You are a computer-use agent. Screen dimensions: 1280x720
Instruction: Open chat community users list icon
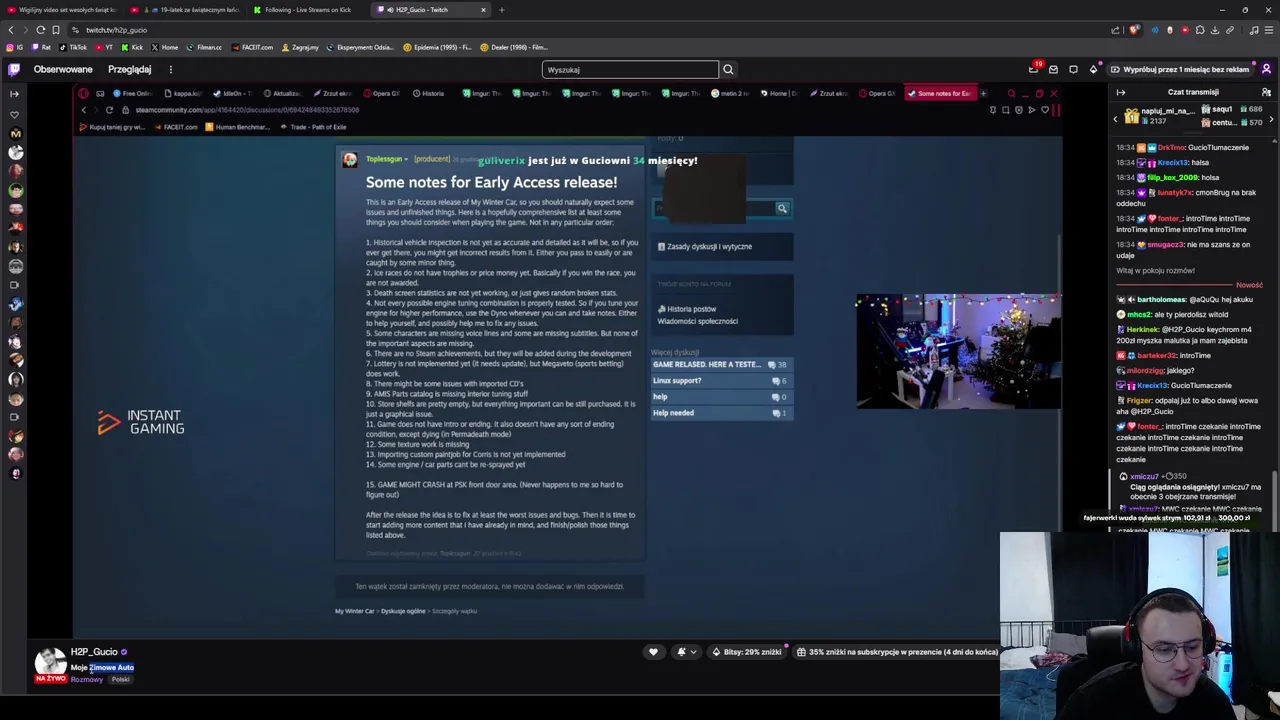[1266, 92]
